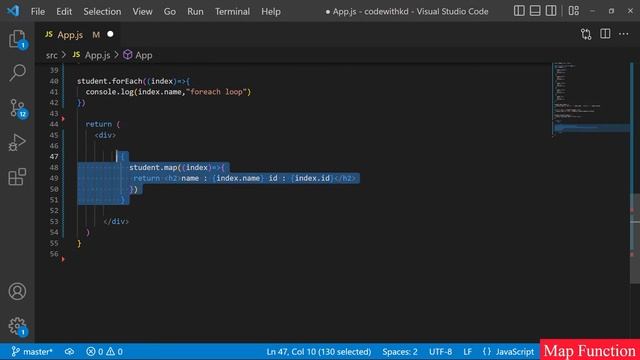Open the View menu
The image size is (640, 360).
click(x=142, y=11)
